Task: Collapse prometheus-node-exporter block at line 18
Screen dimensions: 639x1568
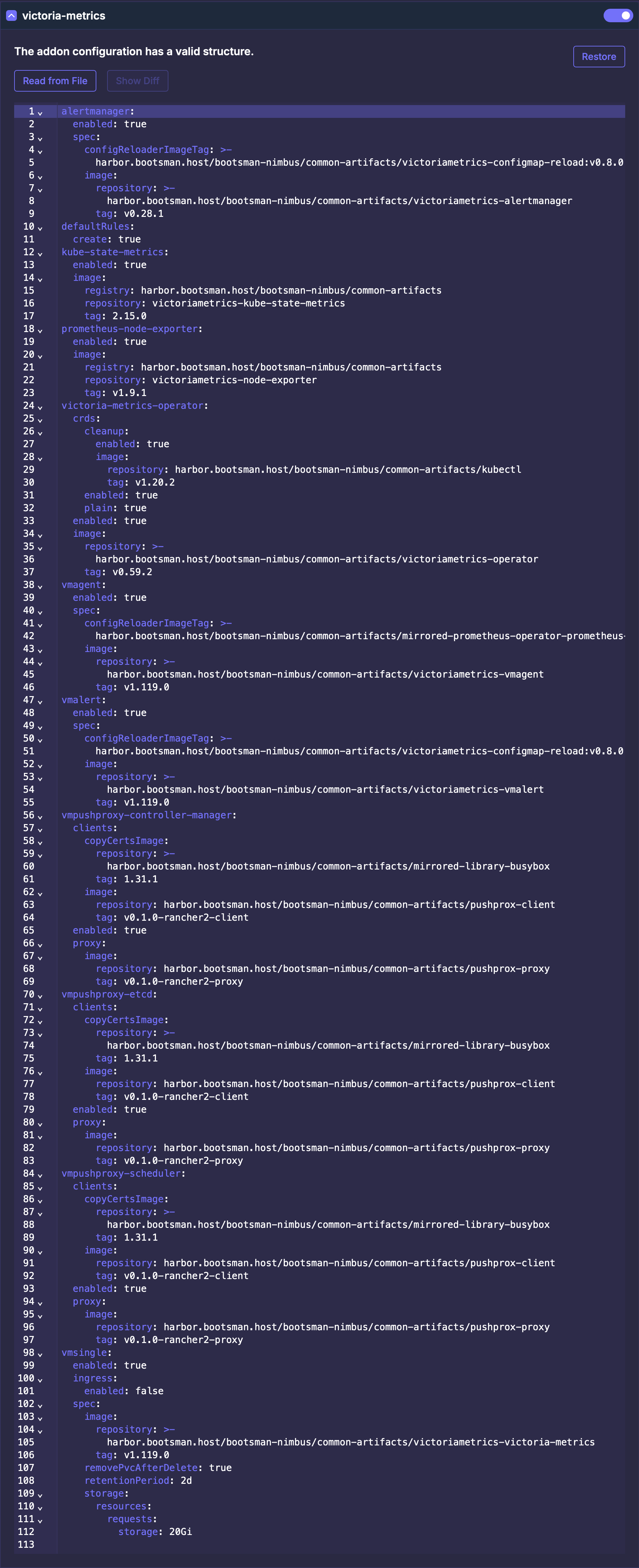Action: (x=40, y=330)
